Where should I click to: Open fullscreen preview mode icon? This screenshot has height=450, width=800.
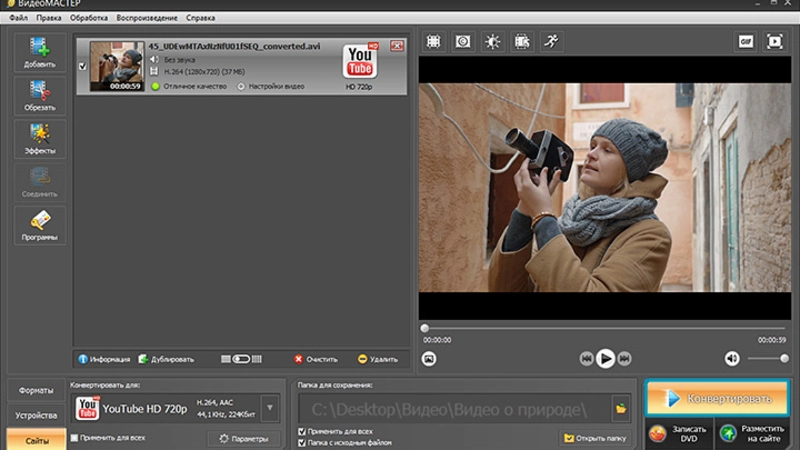coord(775,41)
